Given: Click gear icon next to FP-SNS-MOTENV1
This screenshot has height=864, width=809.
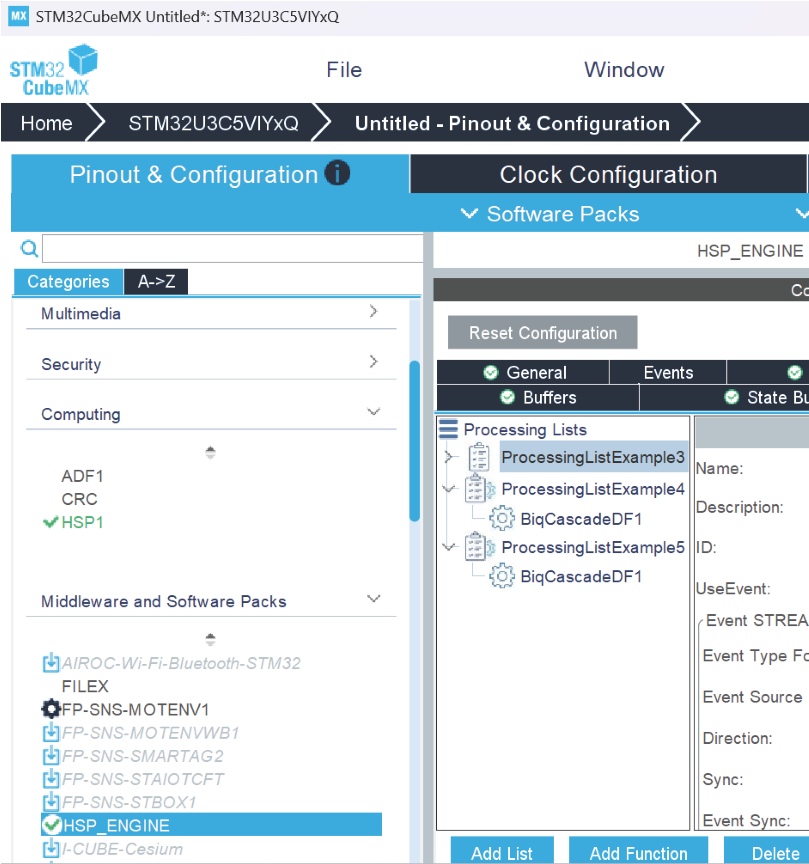Looking at the screenshot, I should 51,709.
